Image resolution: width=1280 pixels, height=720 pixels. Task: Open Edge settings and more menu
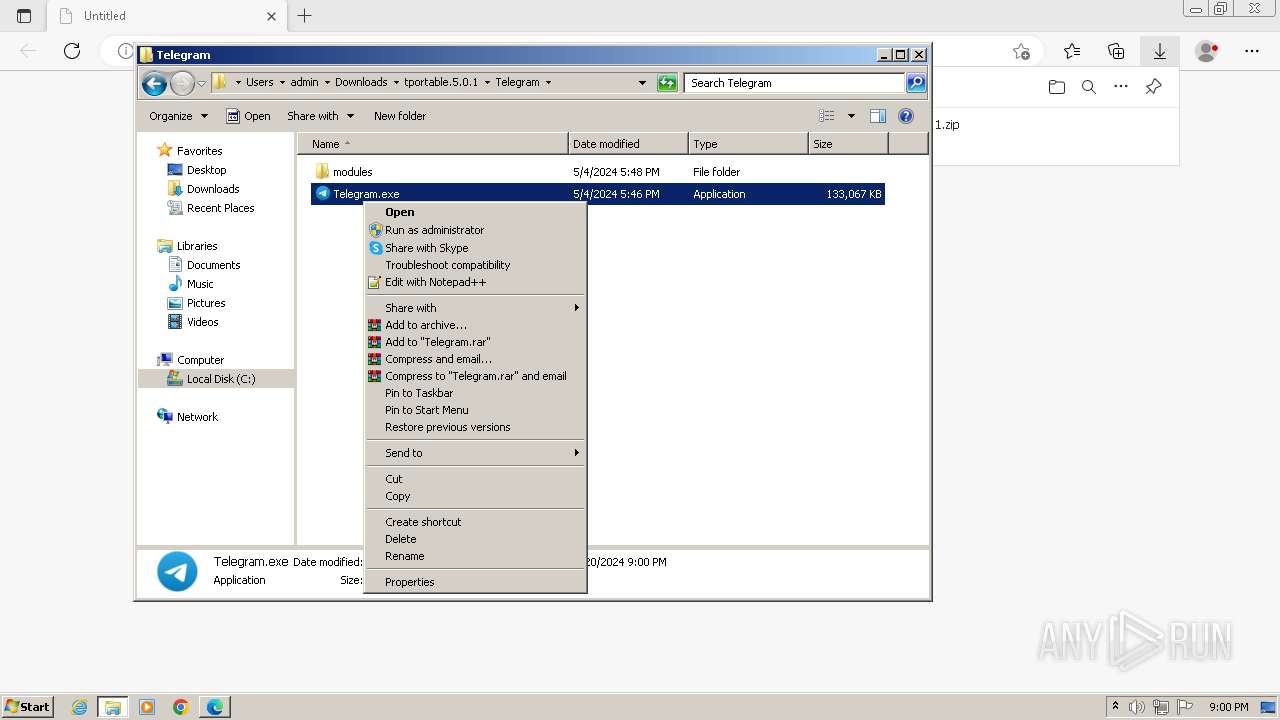point(1252,51)
